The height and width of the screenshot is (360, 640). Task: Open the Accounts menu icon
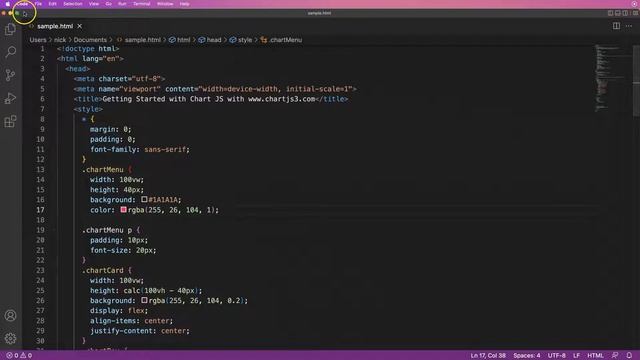[x=10, y=316]
